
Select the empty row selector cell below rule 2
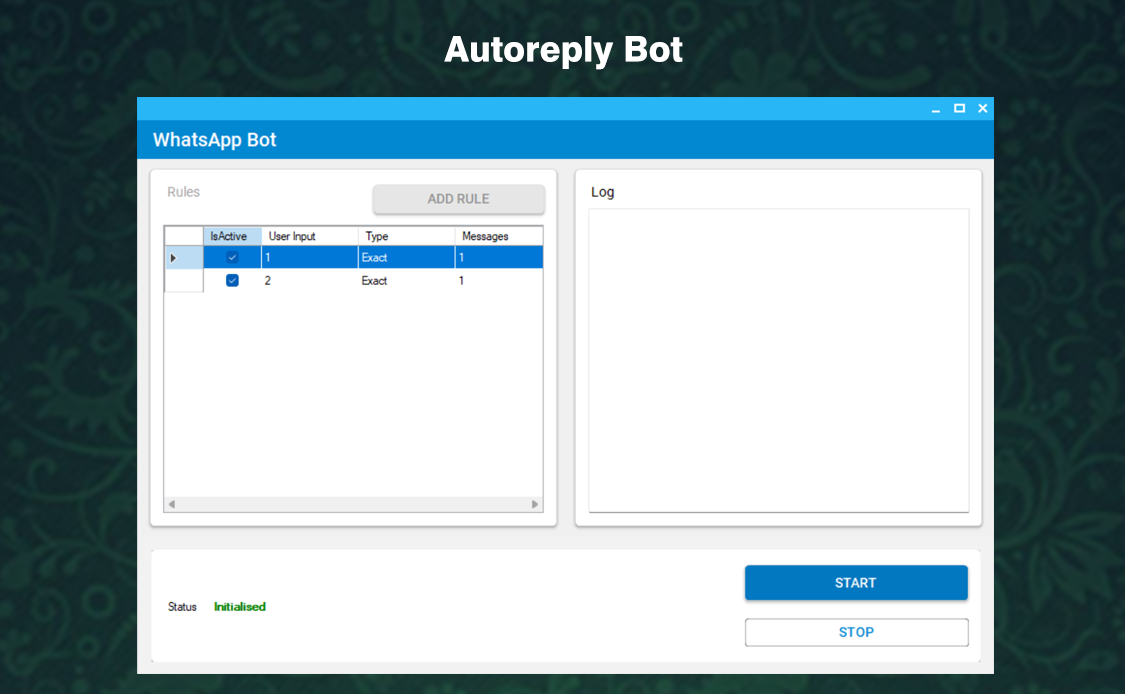184,281
